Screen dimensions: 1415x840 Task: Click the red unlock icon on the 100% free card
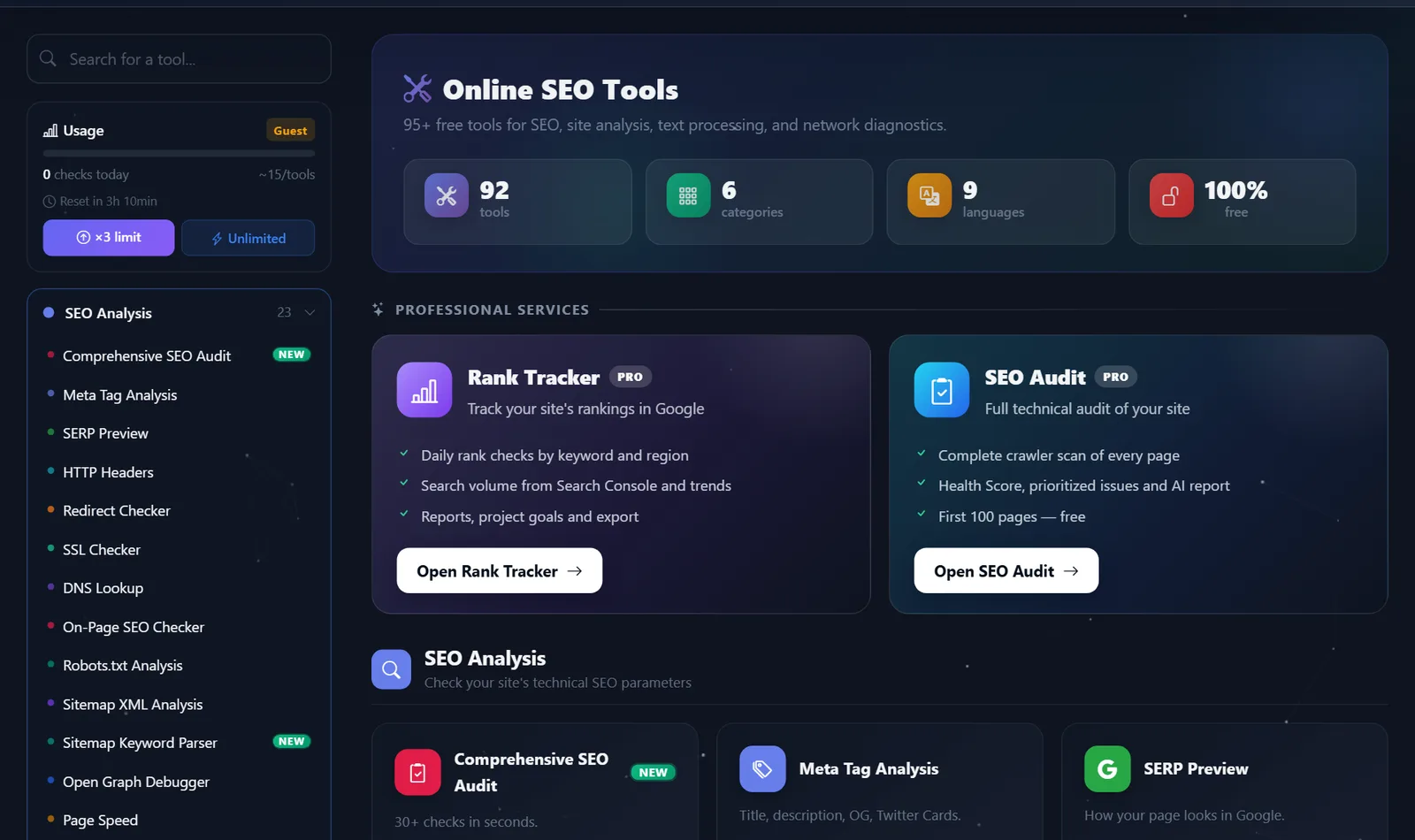coord(1171,196)
